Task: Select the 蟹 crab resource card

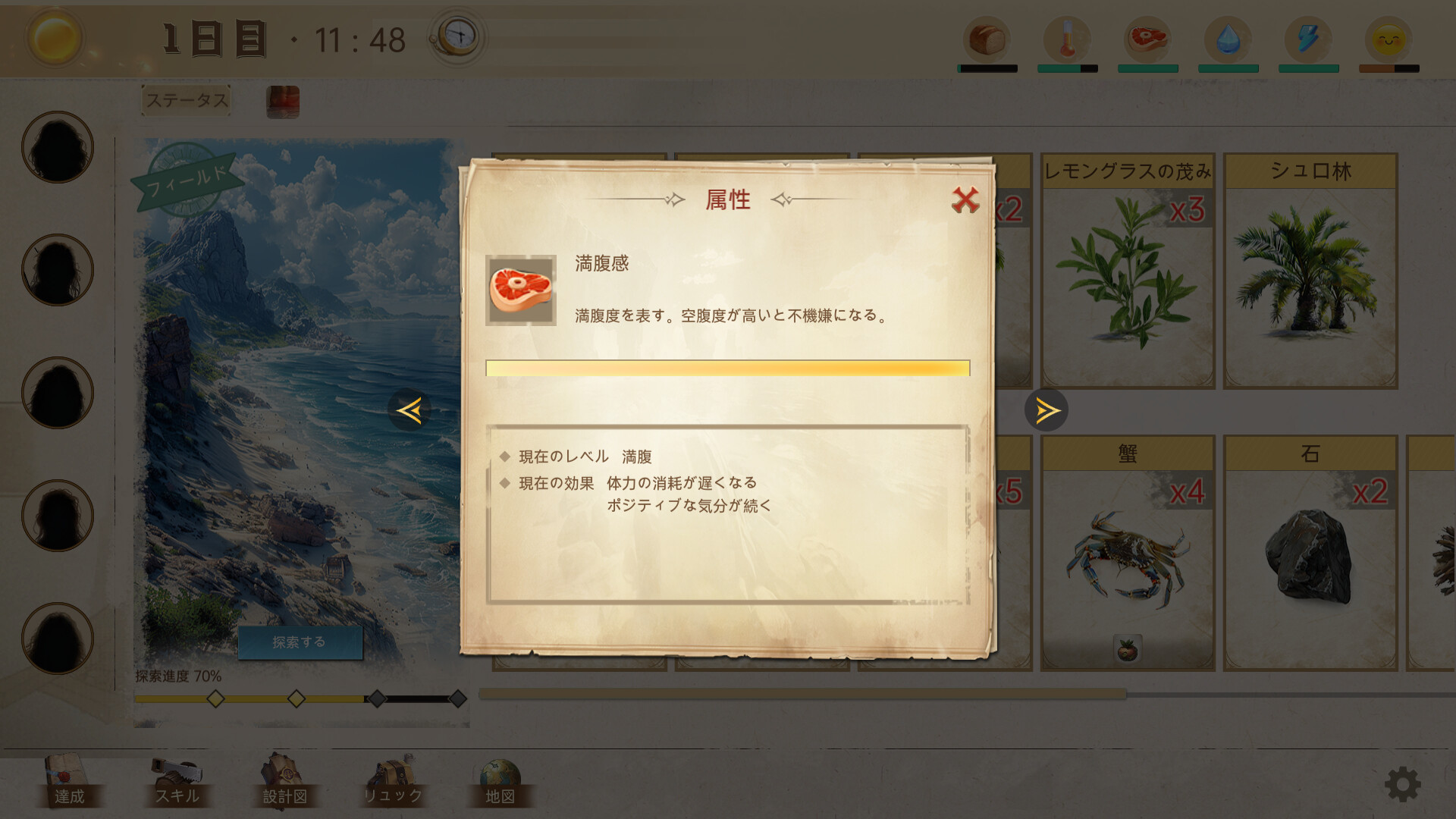Action: pyautogui.click(x=1128, y=553)
